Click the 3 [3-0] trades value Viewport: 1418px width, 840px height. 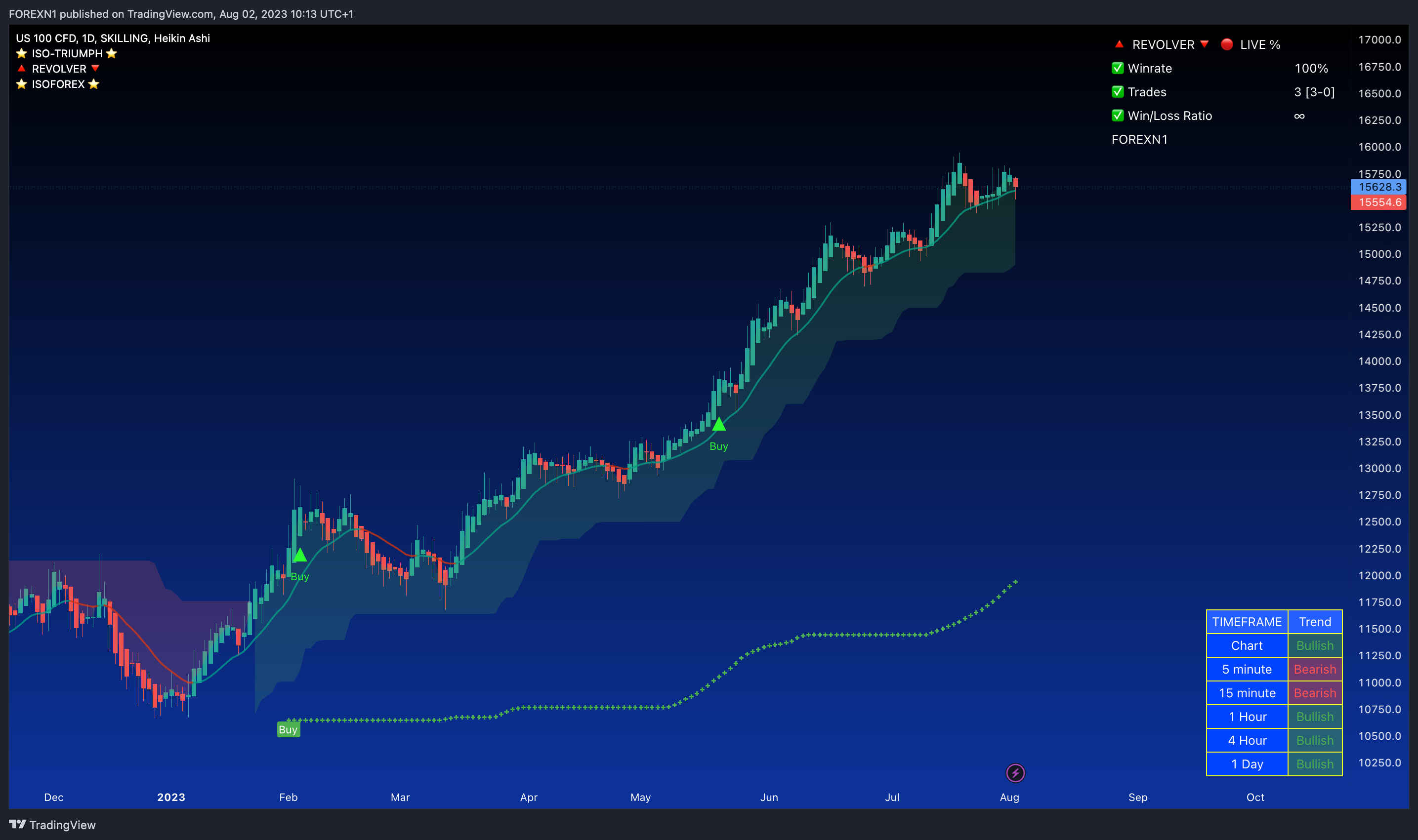pos(1314,92)
